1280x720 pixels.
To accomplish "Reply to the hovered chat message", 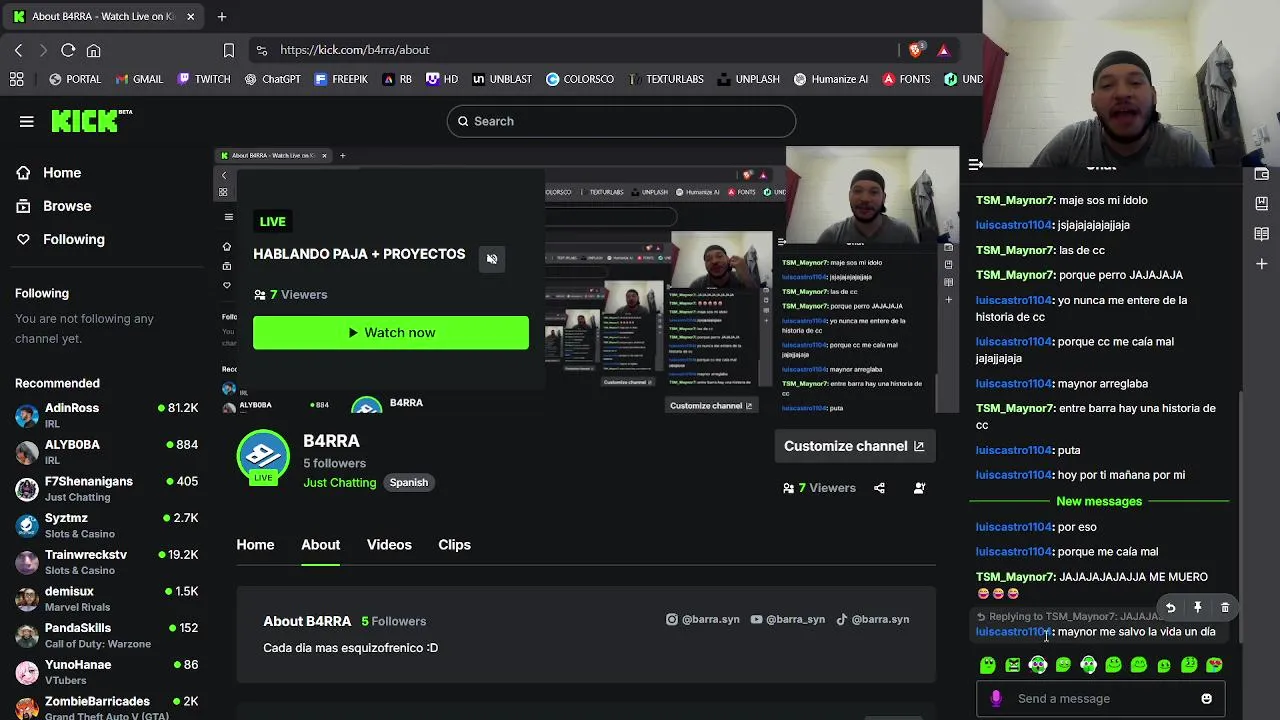I will pyautogui.click(x=1170, y=607).
